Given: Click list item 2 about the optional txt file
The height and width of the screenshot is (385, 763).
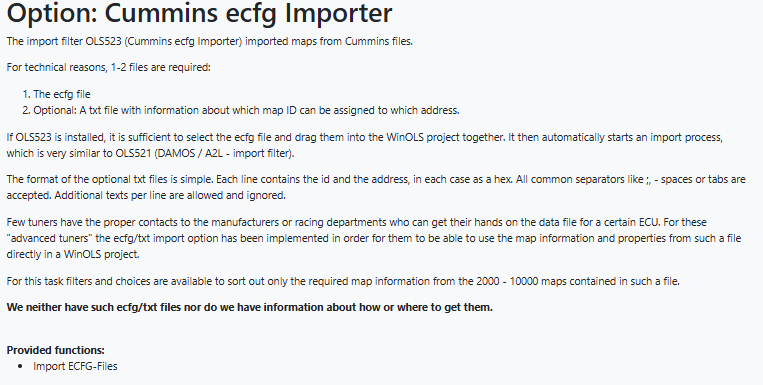Looking at the screenshot, I should pos(241,110).
